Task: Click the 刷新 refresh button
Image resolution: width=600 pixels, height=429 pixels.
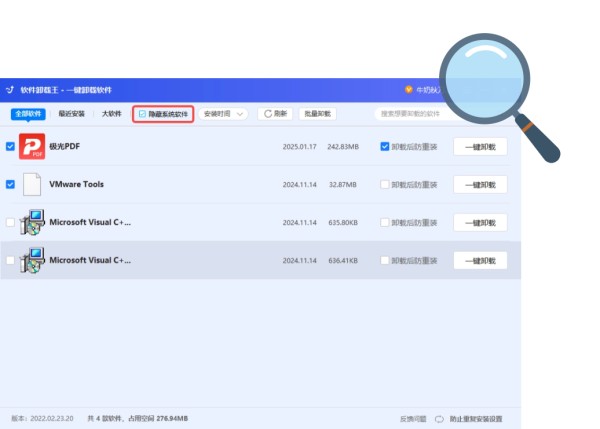Action: (x=275, y=114)
